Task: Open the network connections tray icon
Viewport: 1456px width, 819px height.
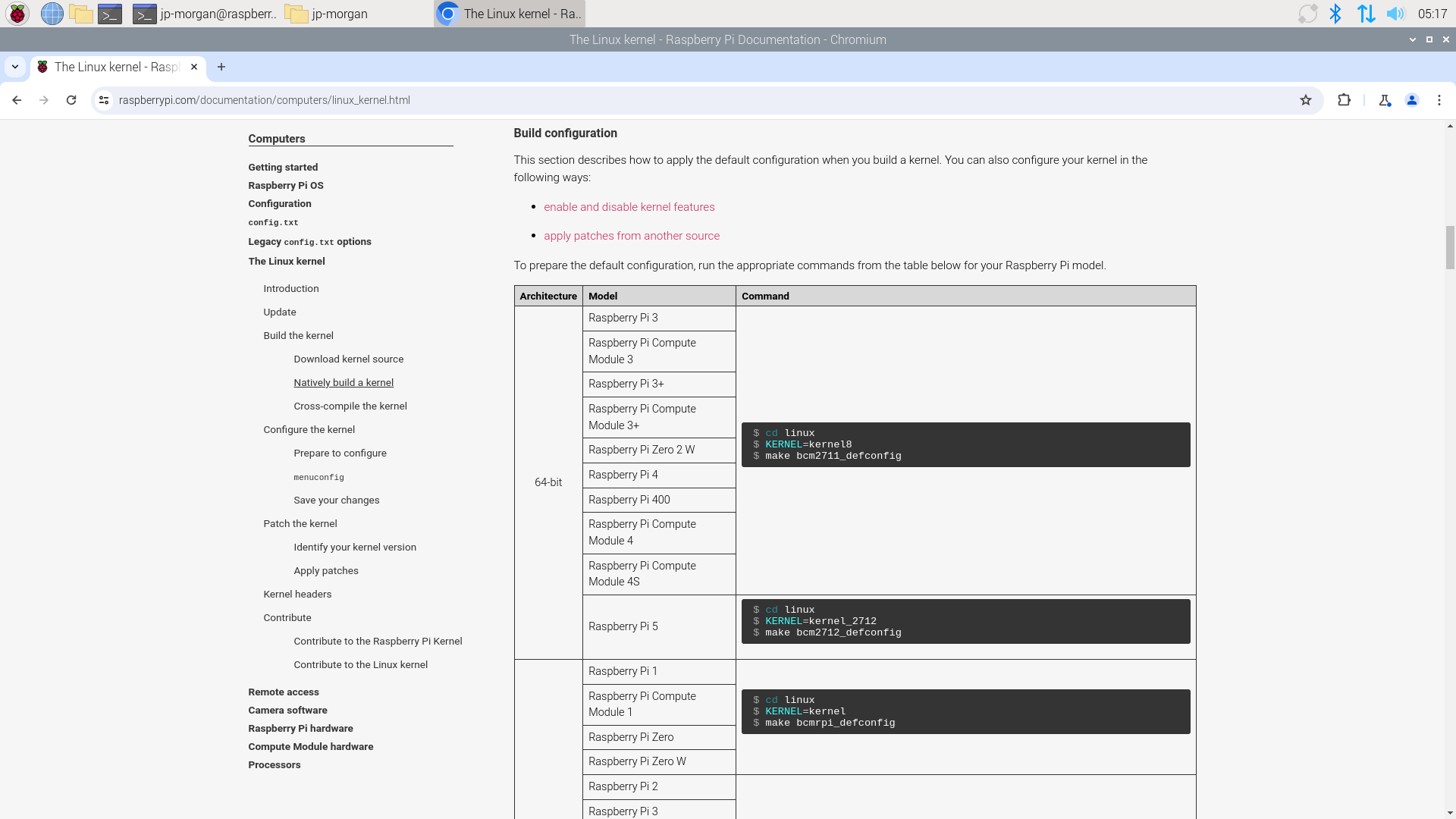Action: point(1366,14)
